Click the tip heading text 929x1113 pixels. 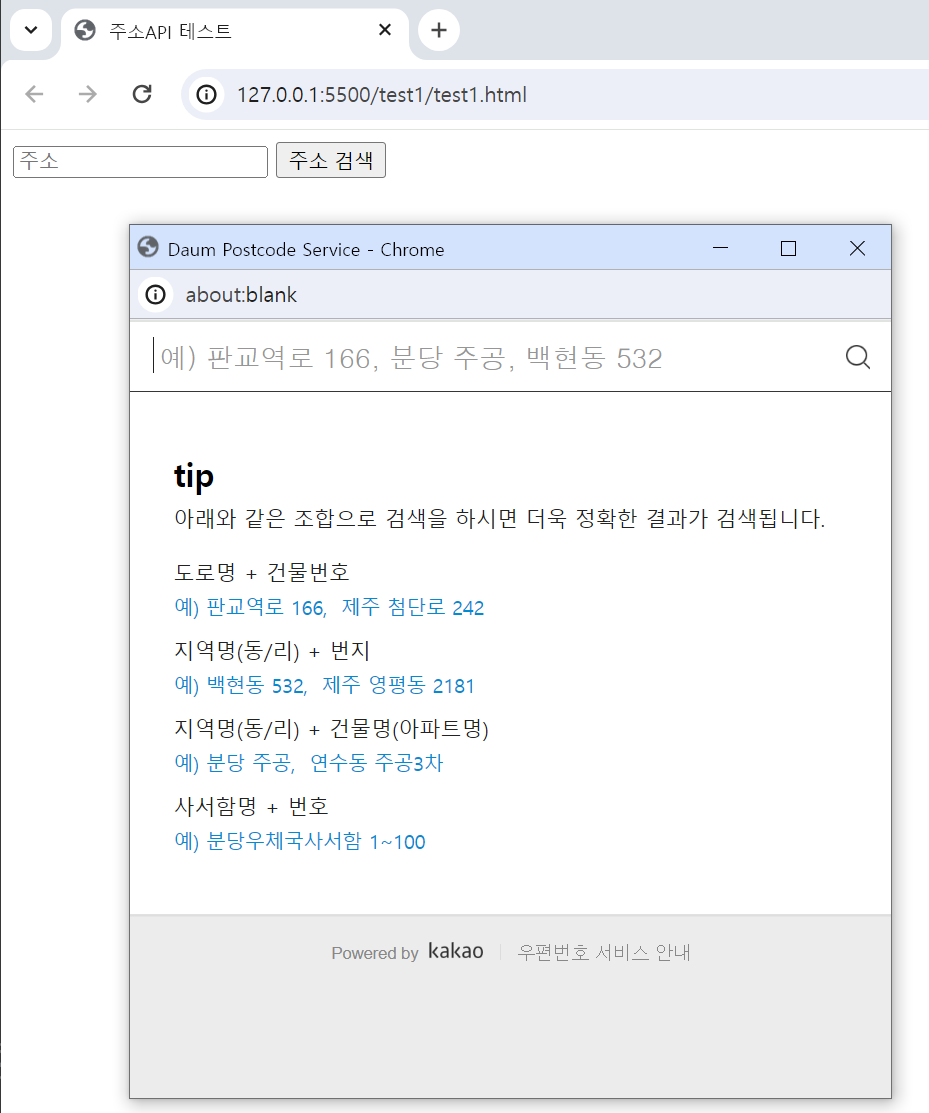194,476
